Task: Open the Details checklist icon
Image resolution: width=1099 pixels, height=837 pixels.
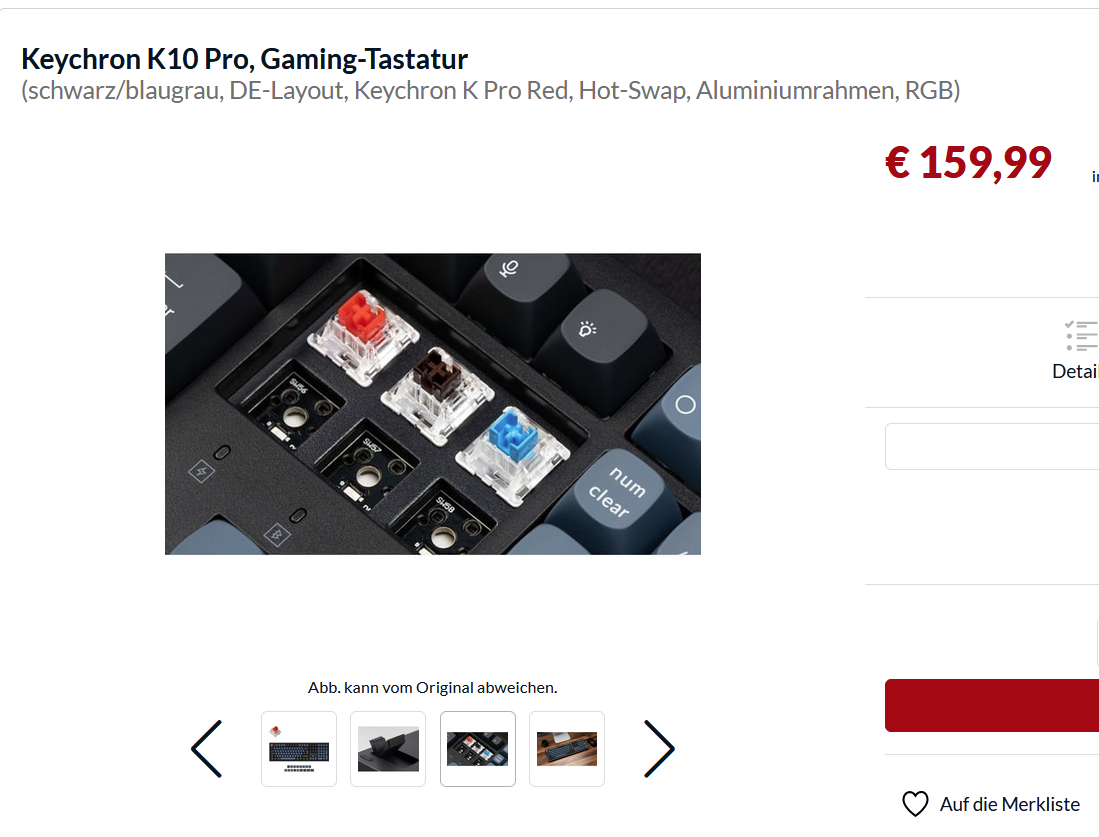Action: pyautogui.click(x=1081, y=336)
